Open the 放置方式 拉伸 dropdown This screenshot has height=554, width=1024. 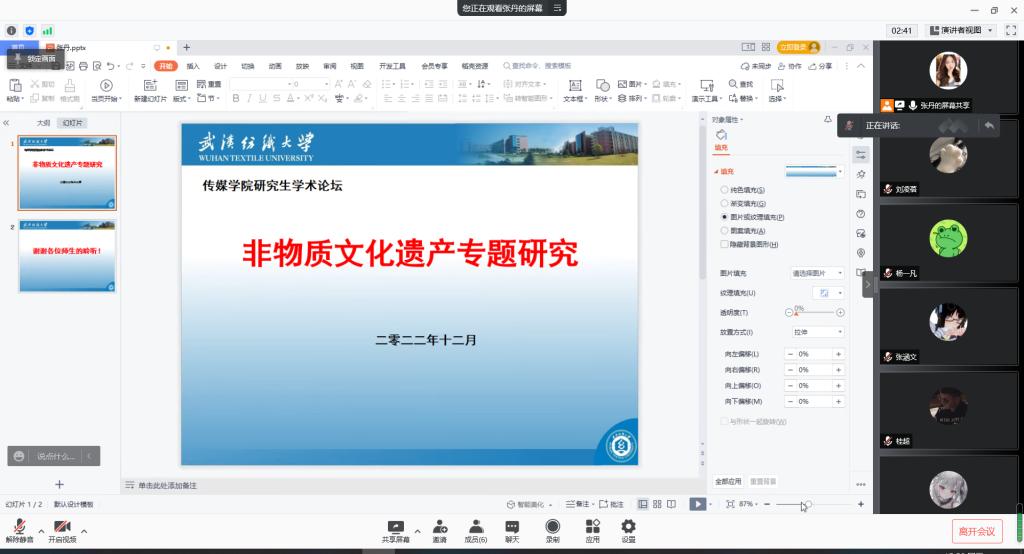coord(817,332)
